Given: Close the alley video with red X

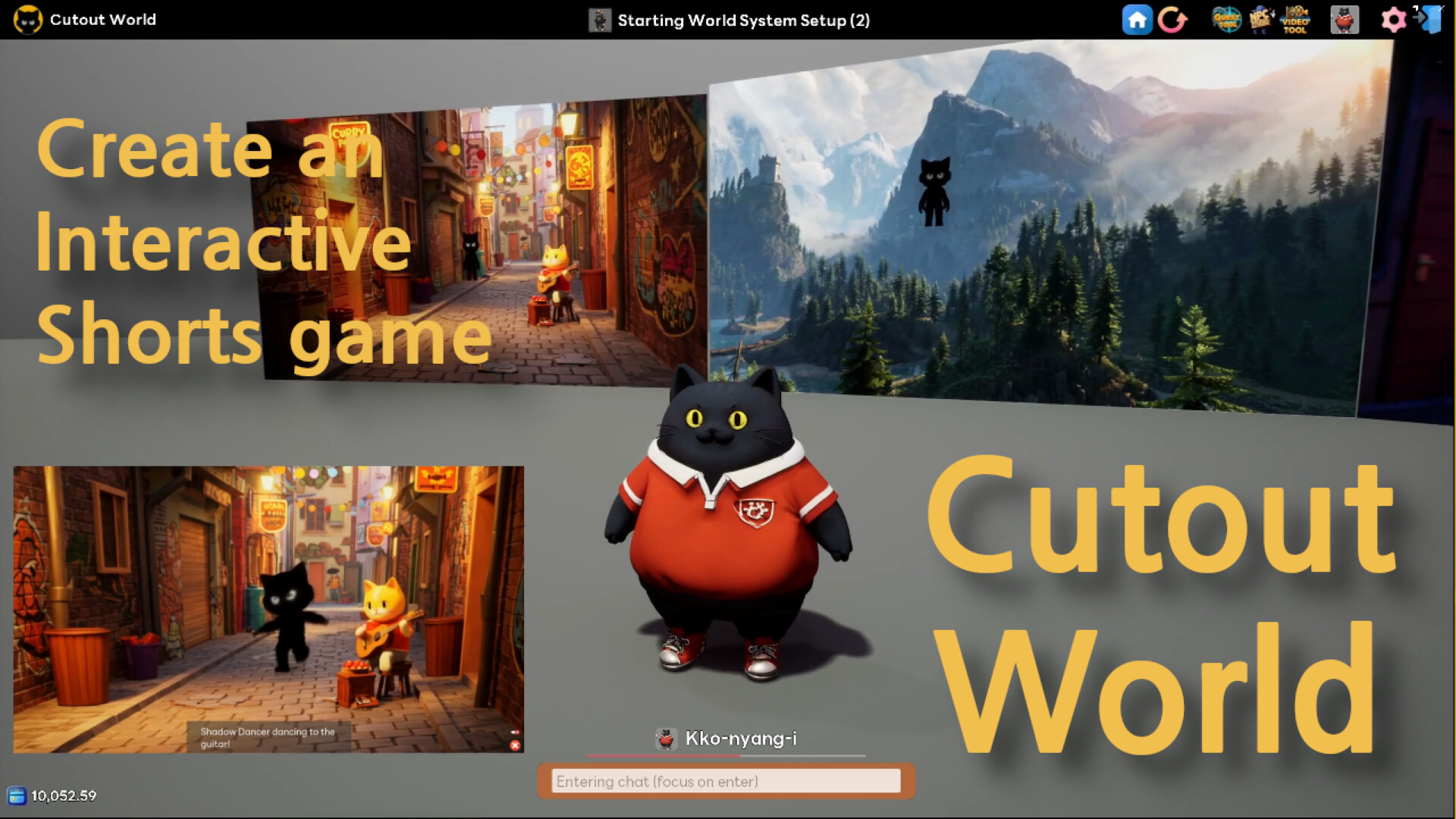Looking at the screenshot, I should (516, 745).
